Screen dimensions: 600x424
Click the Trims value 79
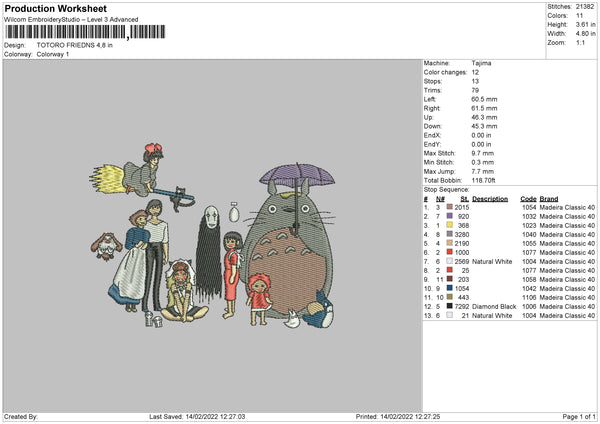pyautogui.click(x=475, y=90)
